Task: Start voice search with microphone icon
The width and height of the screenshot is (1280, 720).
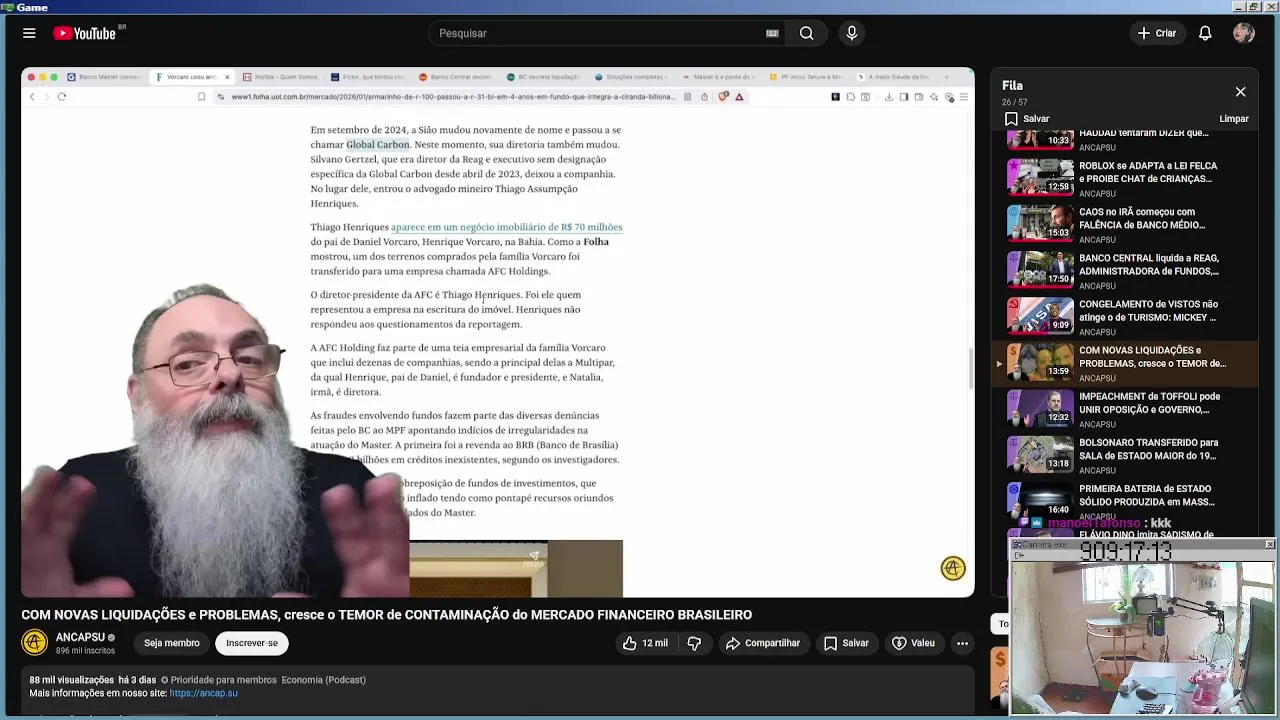Action: [x=852, y=33]
